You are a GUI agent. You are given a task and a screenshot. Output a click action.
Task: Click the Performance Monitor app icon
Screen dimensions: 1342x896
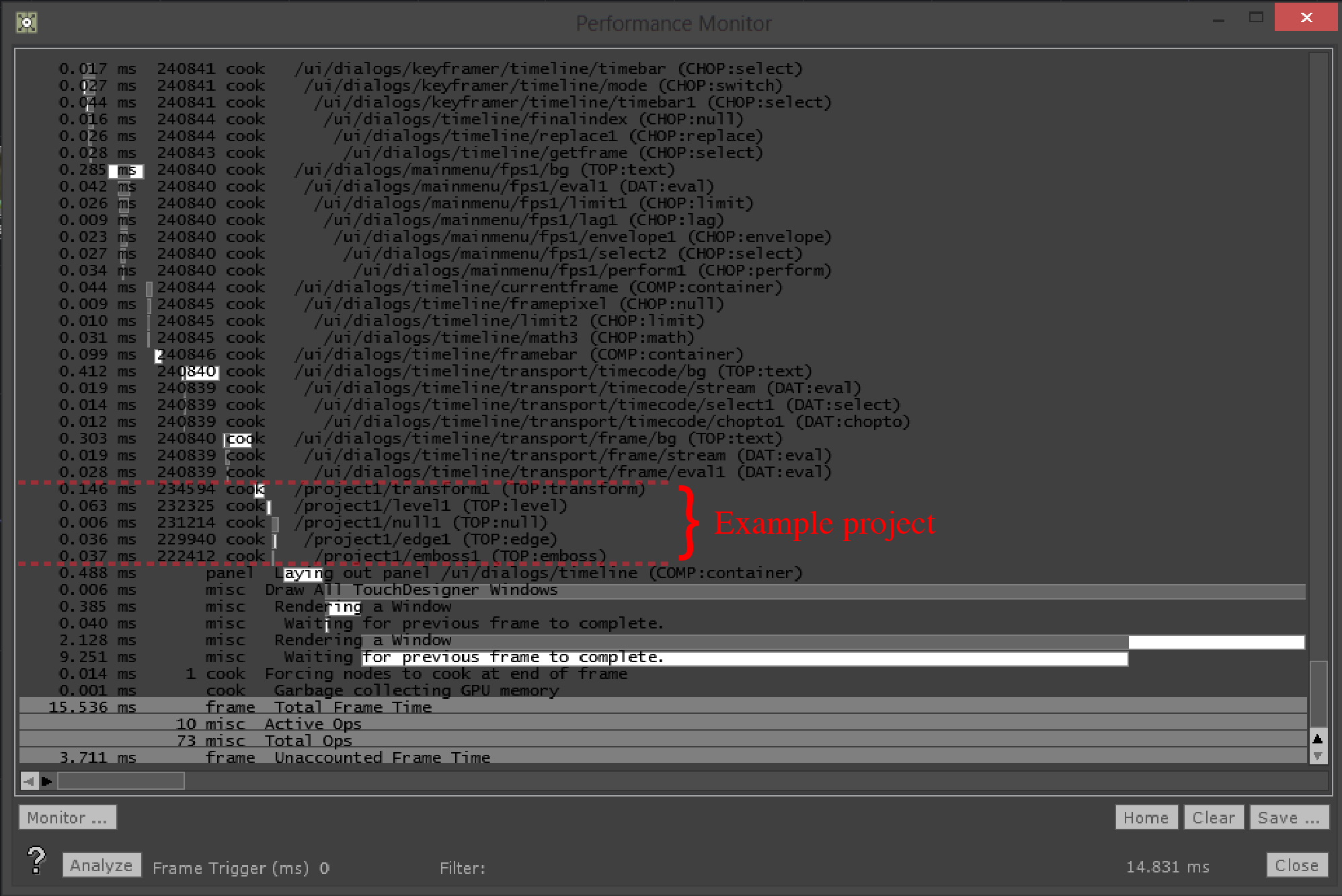click(26, 22)
